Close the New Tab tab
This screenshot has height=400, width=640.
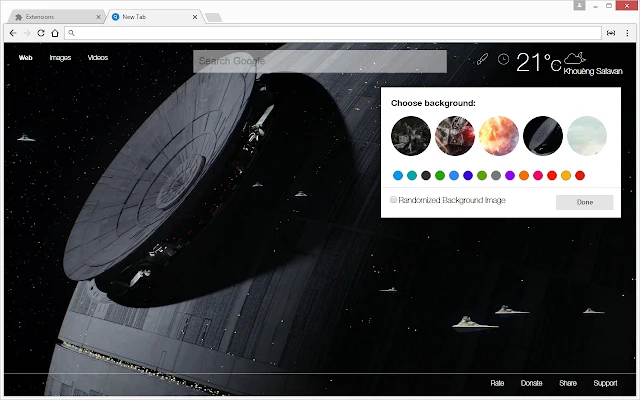click(195, 17)
